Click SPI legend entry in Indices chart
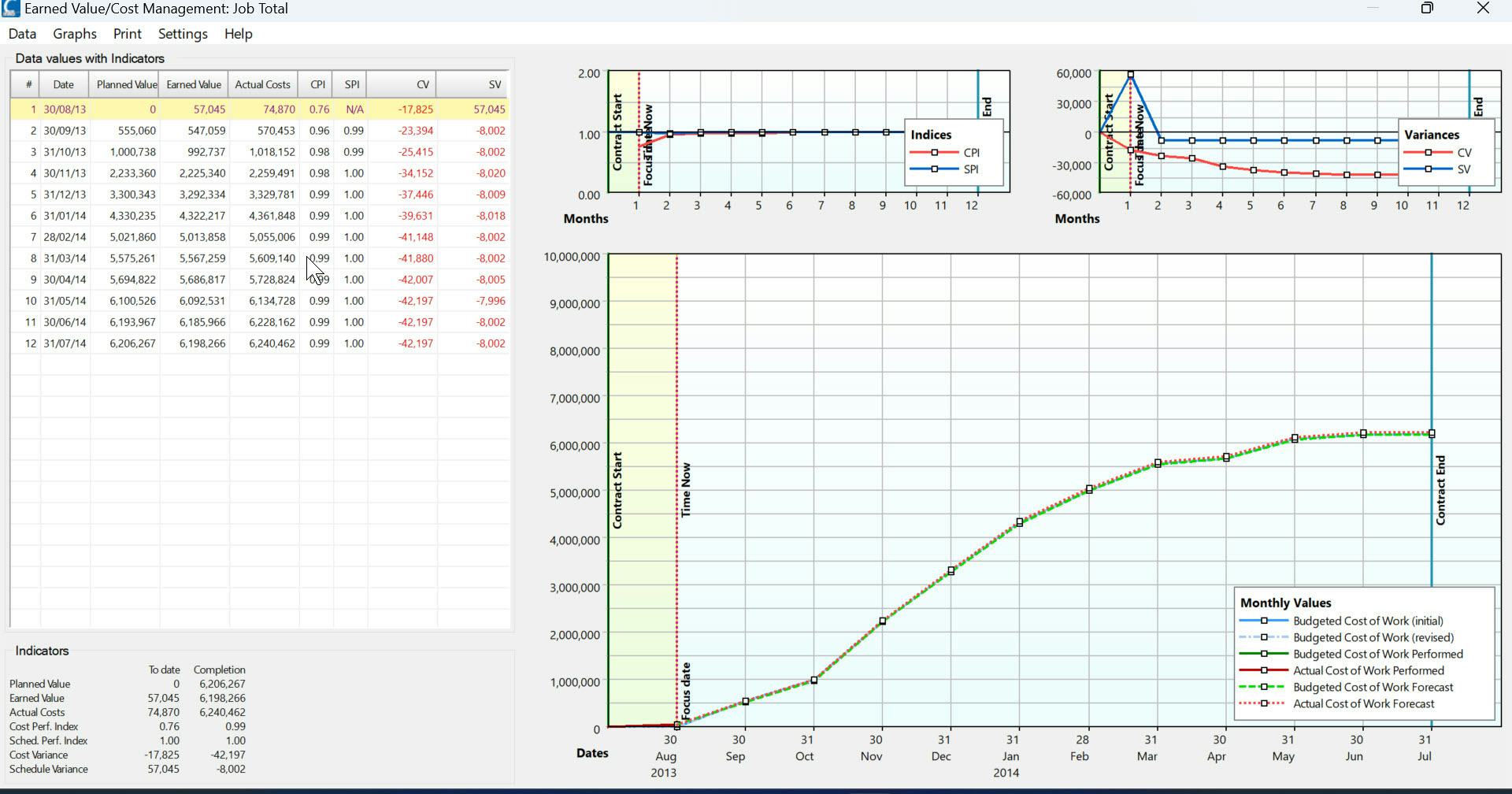 coord(945,169)
